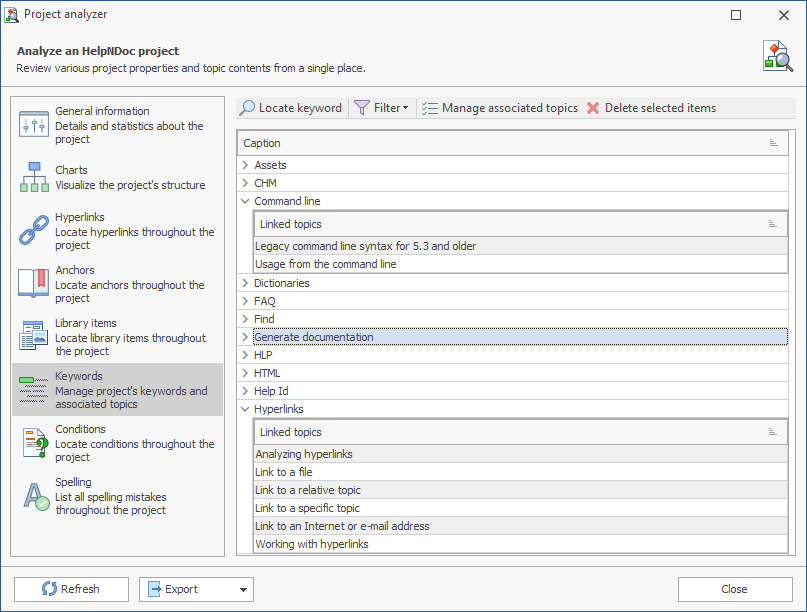Image resolution: width=807 pixels, height=612 pixels.
Task: Click the Refresh button
Action: point(72,589)
